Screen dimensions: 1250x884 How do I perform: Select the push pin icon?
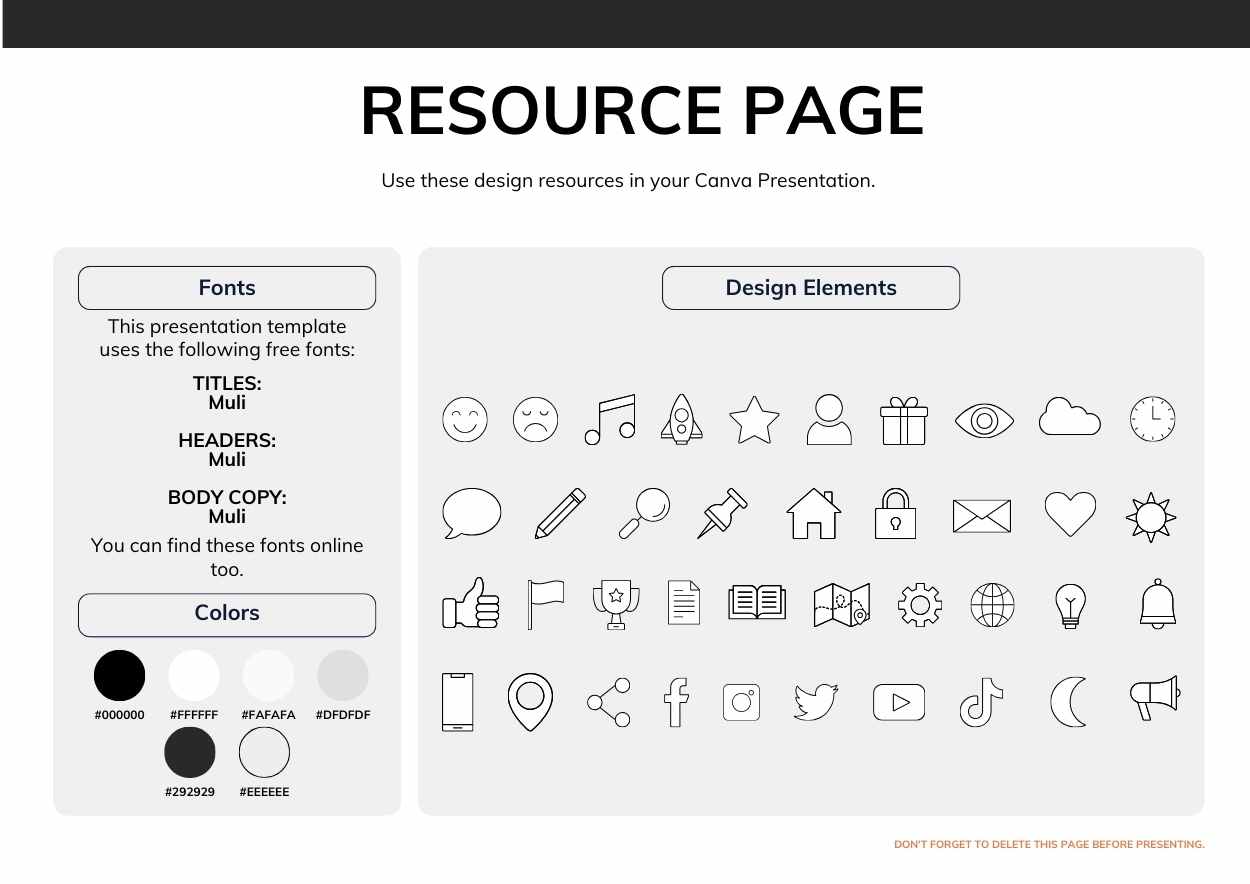click(x=724, y=514)
